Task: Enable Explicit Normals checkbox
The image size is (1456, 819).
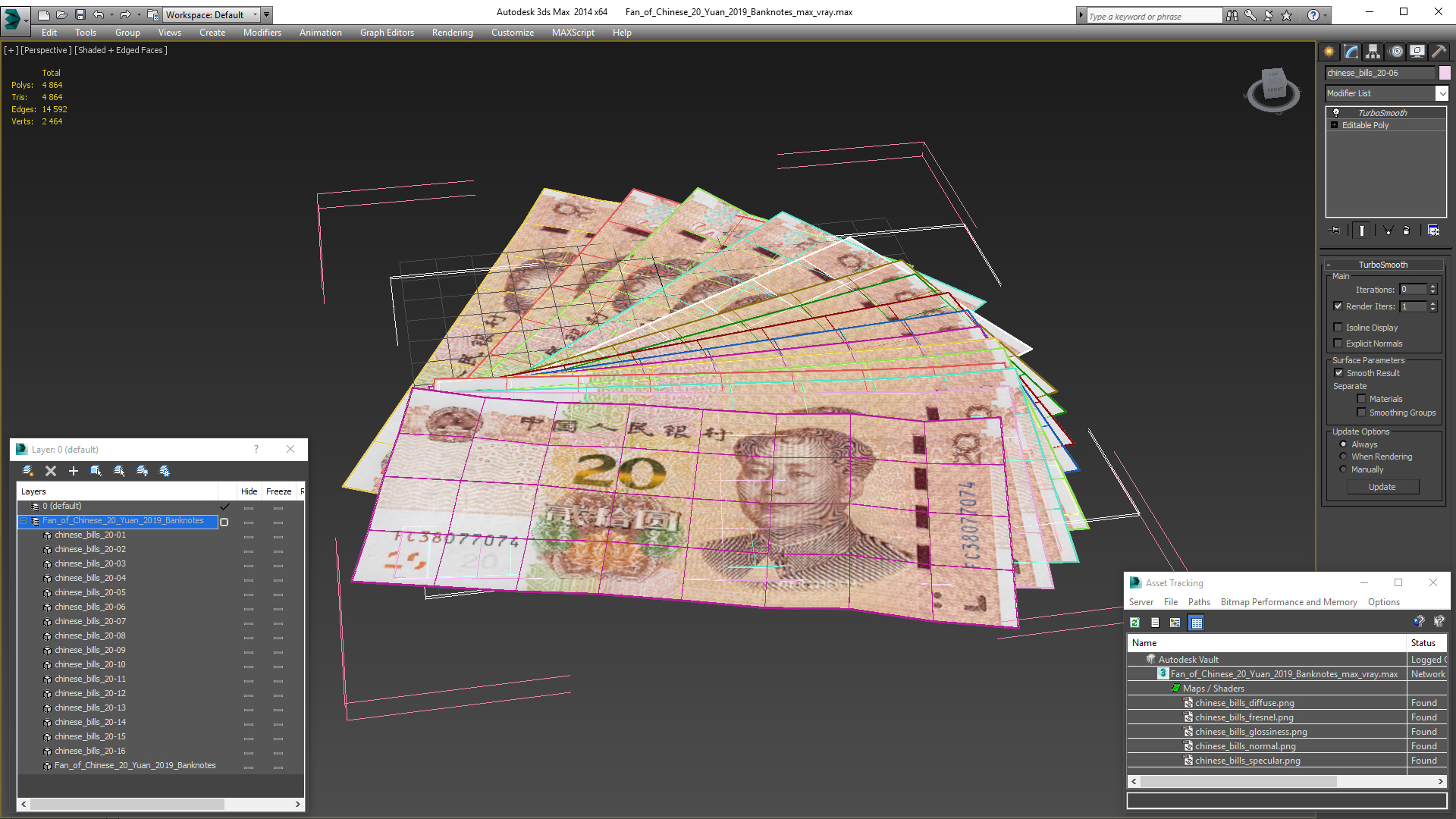Action: [1338, 344]
